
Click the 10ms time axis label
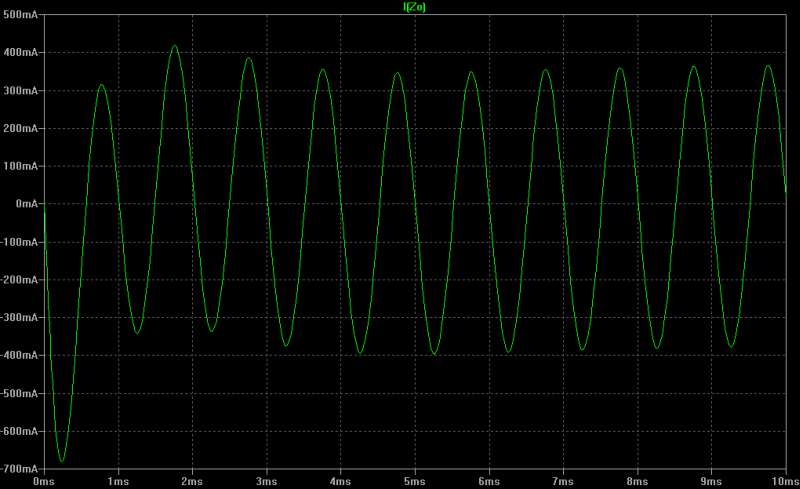coord(785,481)
